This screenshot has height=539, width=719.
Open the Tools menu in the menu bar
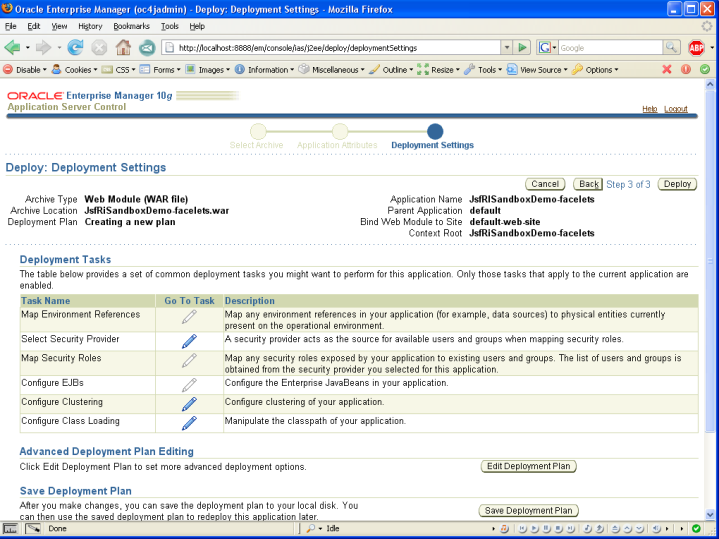[170, 26]
